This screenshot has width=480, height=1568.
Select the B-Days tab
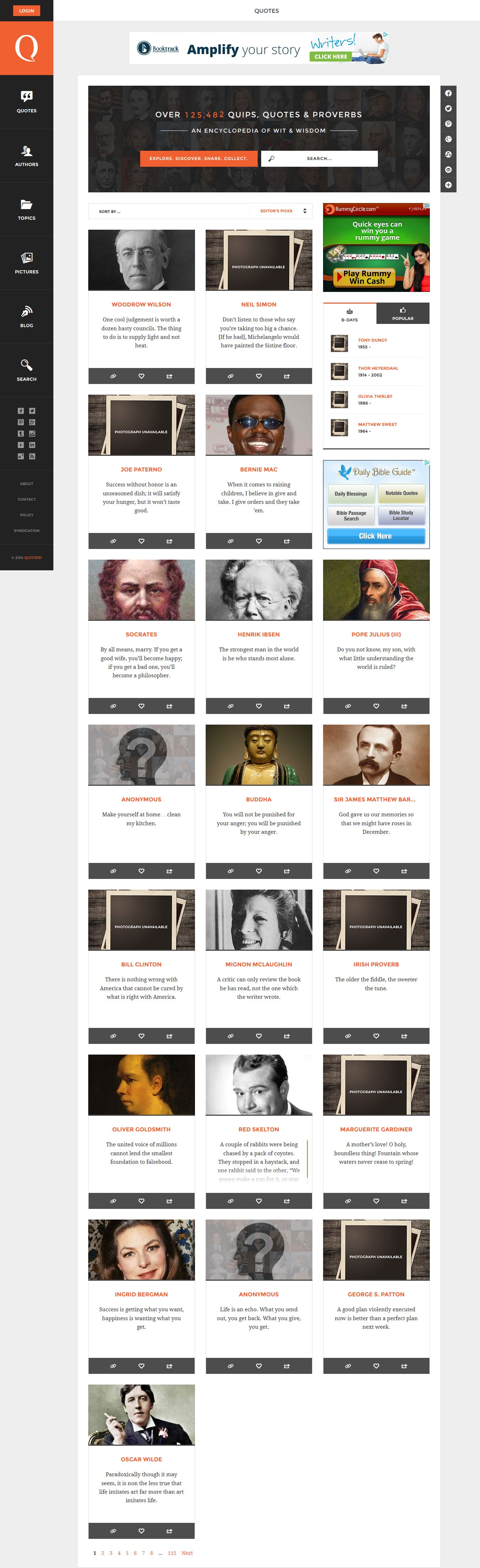tap(350, 314)
